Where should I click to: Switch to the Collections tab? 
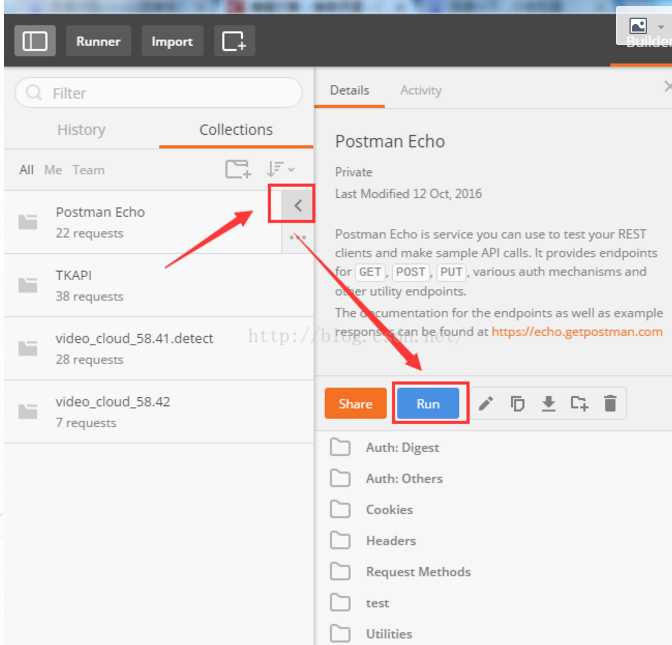tap(236, 129)
